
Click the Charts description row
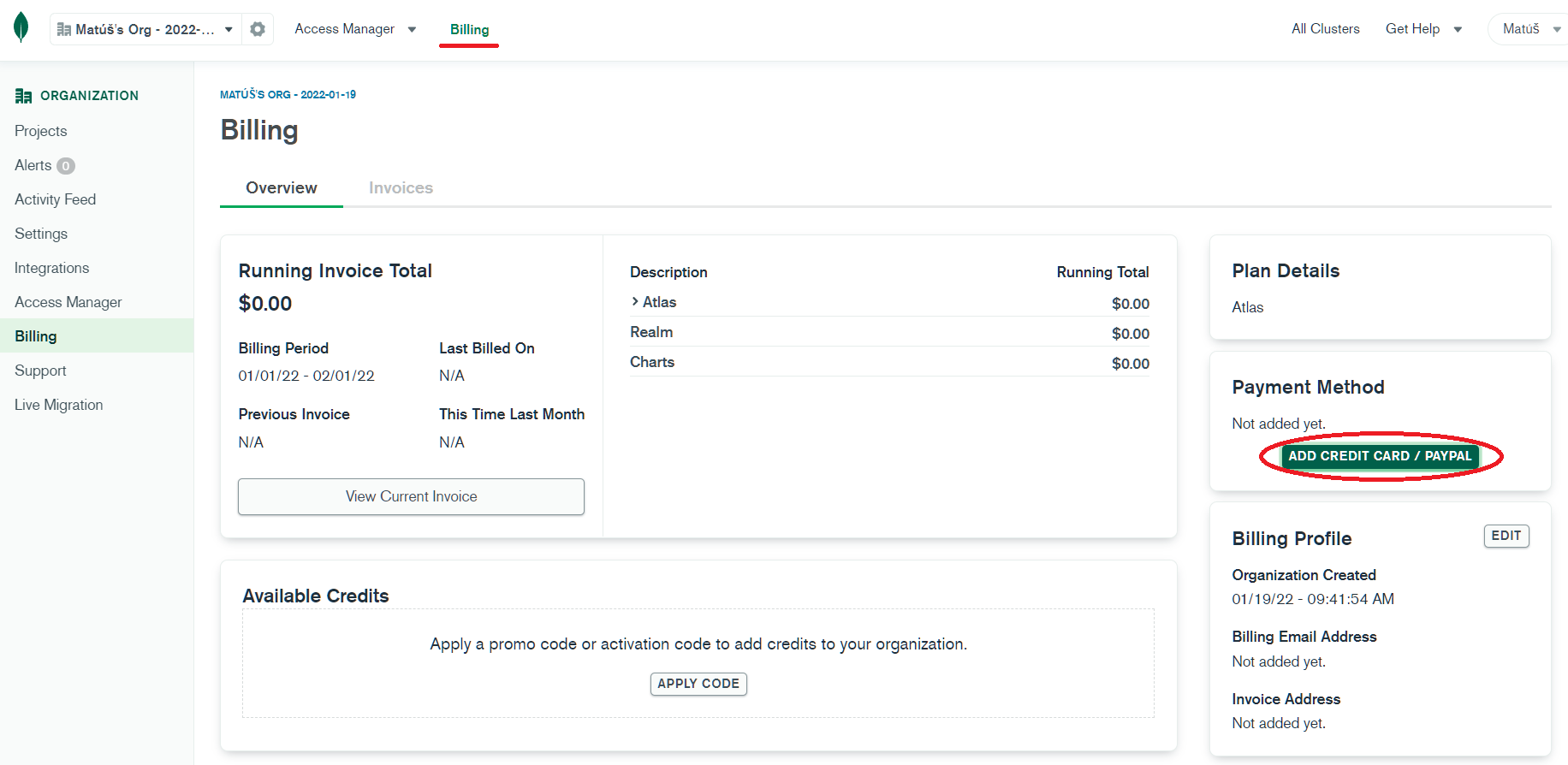coord(889,362)
